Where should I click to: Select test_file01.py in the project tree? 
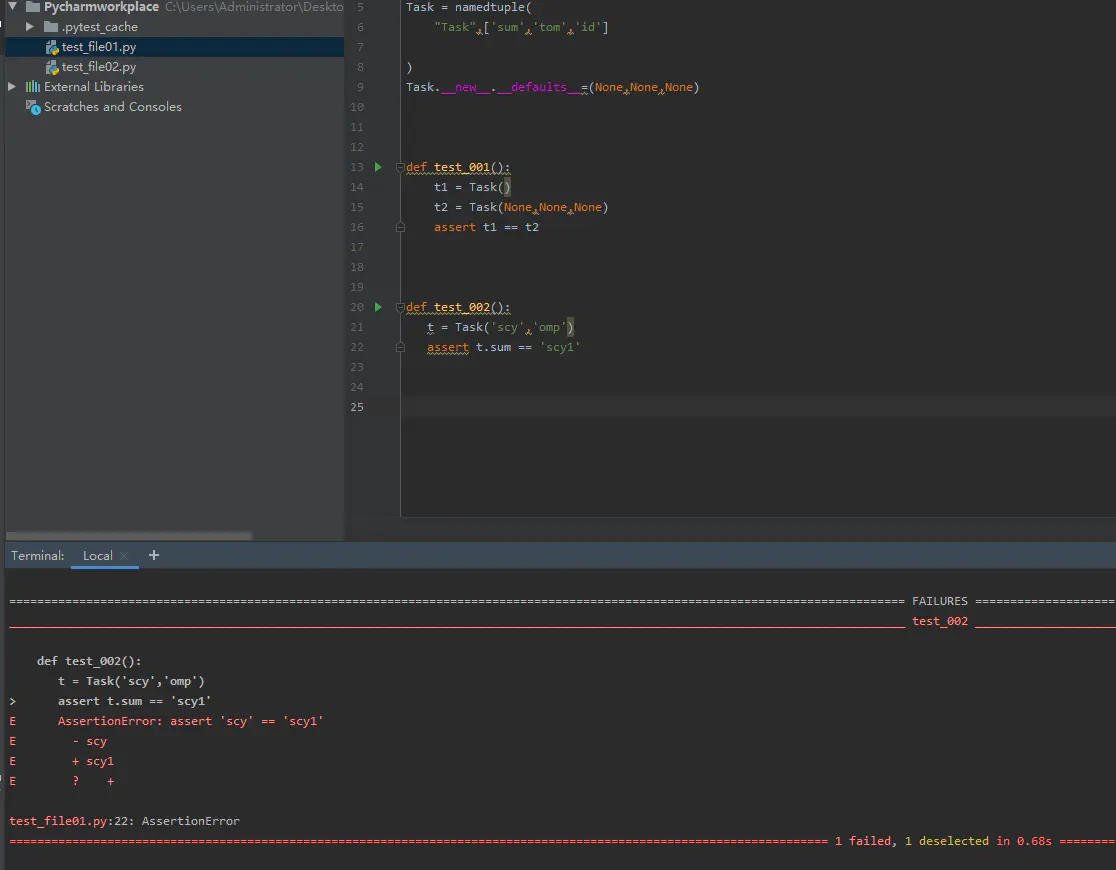pyautogui.click(x=174, y=47)
